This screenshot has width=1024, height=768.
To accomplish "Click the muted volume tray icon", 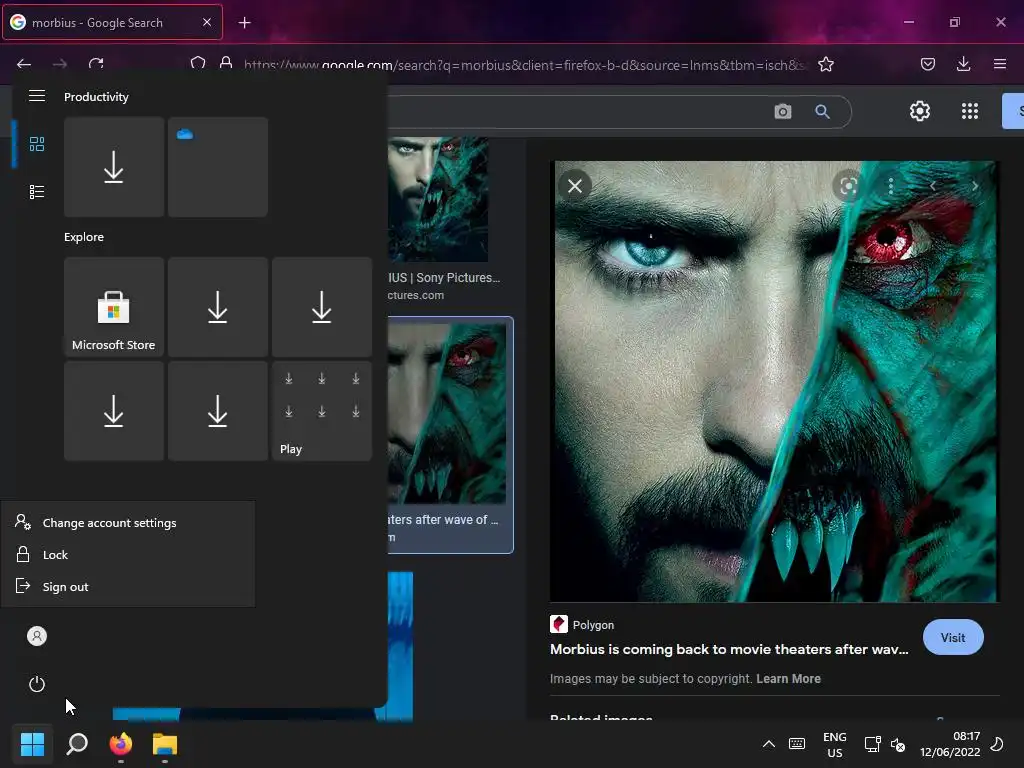I will [x=898, y=744].
